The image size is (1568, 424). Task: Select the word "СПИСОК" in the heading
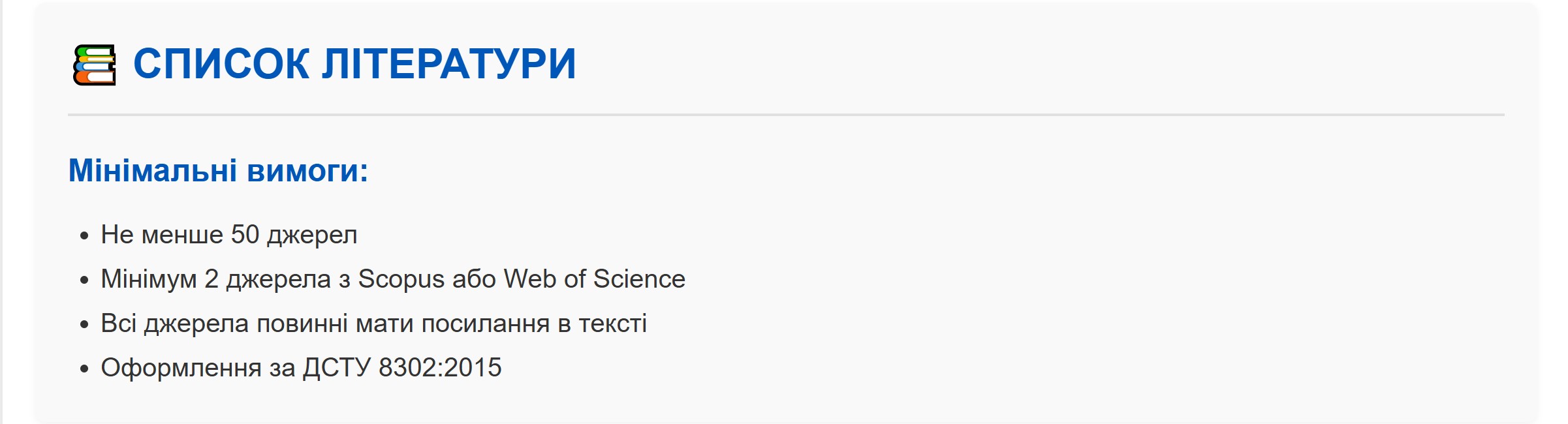221,65
